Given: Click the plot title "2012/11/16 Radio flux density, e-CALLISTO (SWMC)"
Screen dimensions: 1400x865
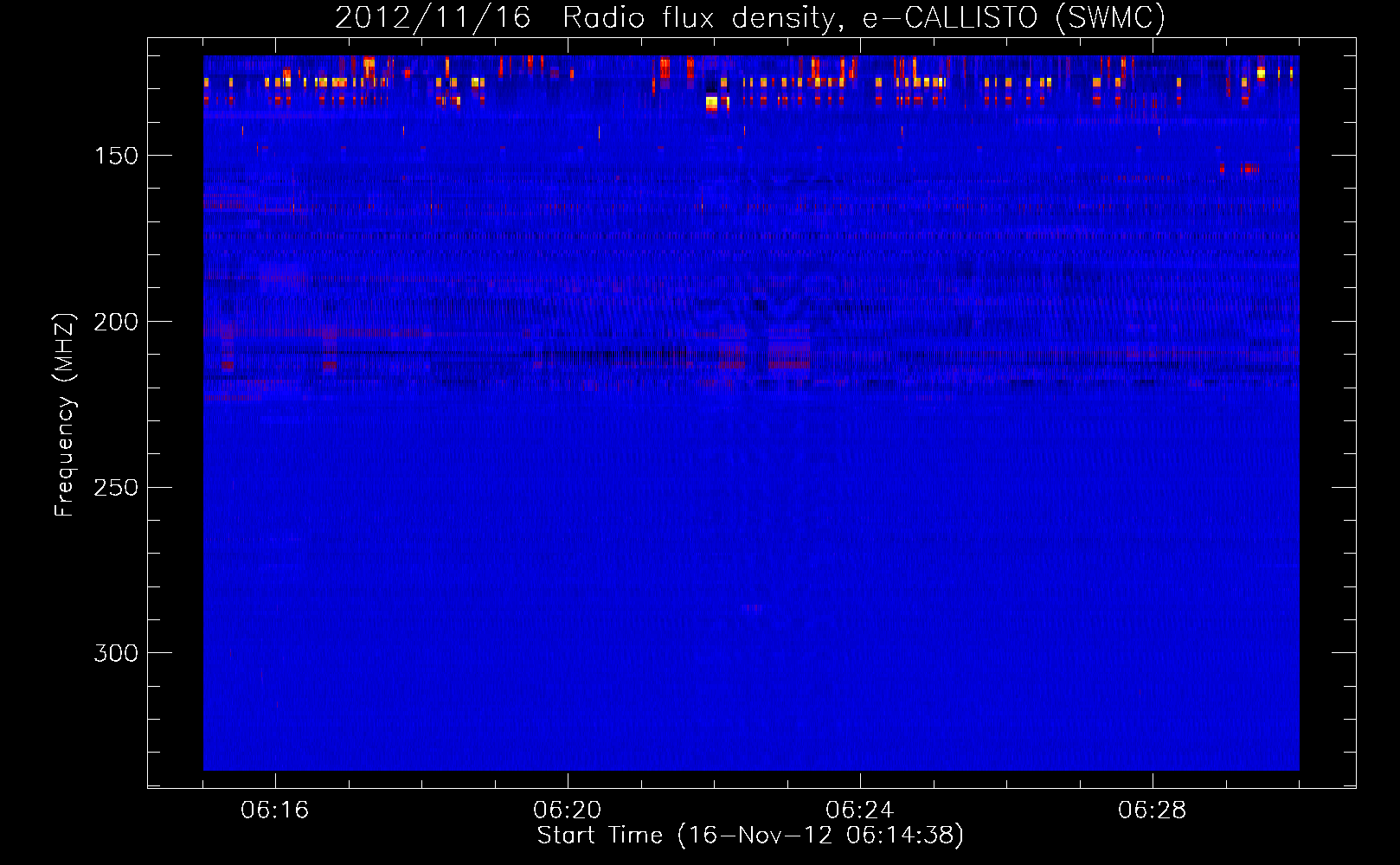Looking at the screenshot, I should (750, 17).
